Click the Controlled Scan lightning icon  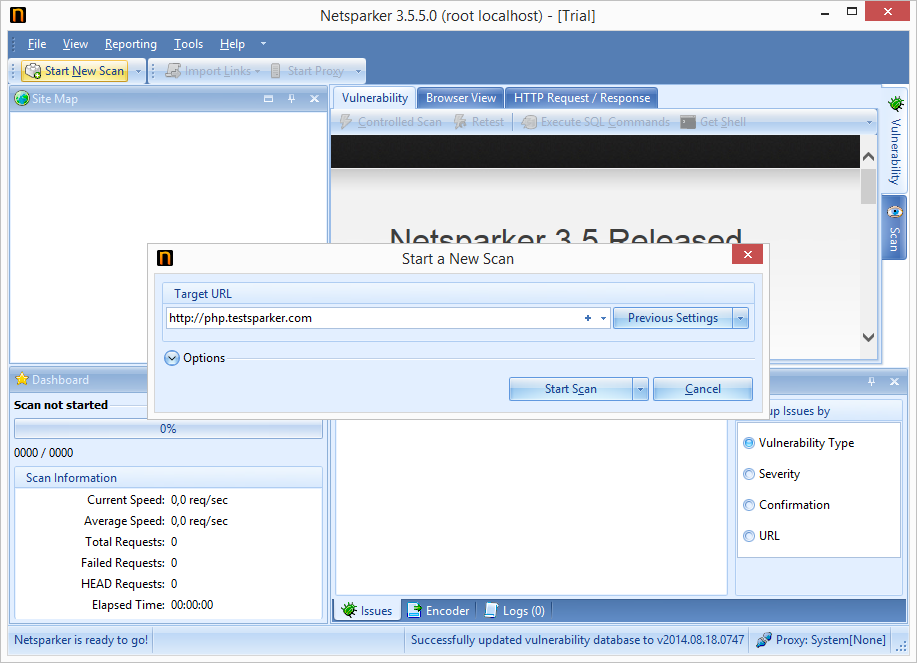click(346, 122)
